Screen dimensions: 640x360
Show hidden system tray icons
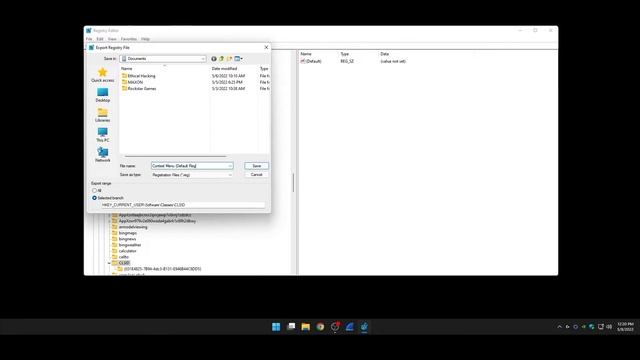click(x=559, y=327)
